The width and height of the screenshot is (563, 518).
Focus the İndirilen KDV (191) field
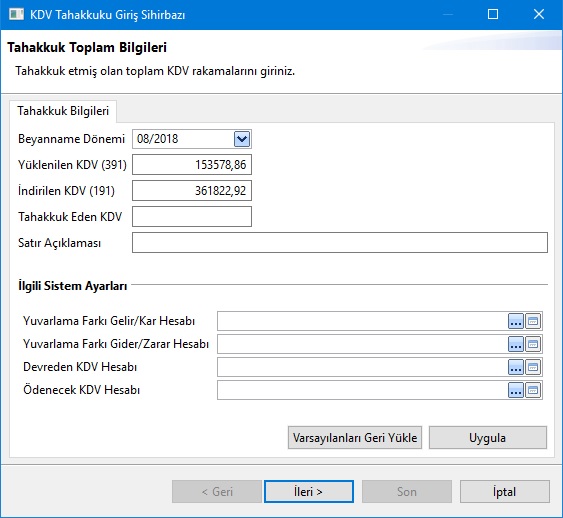tap(192, 191)
